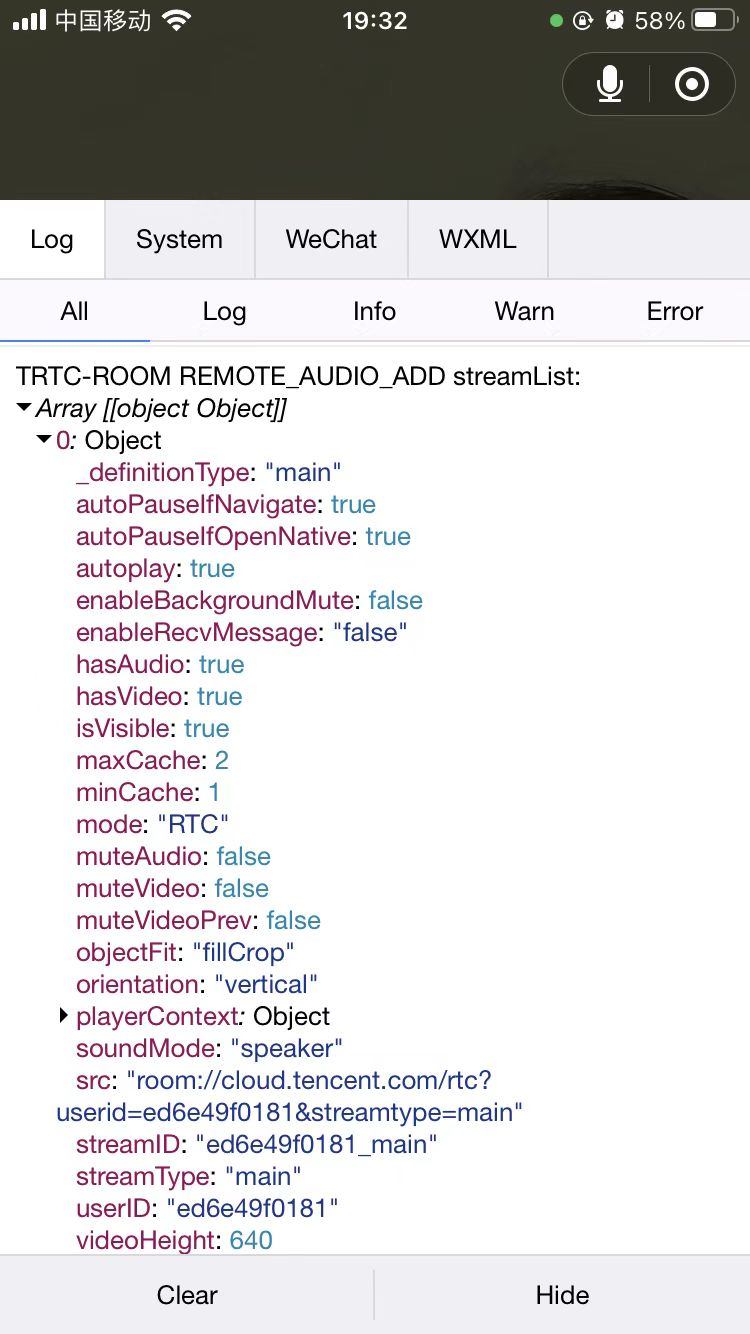Tap the battery indicator in status bar
750x1334 pixels.
tap(715, 21)
